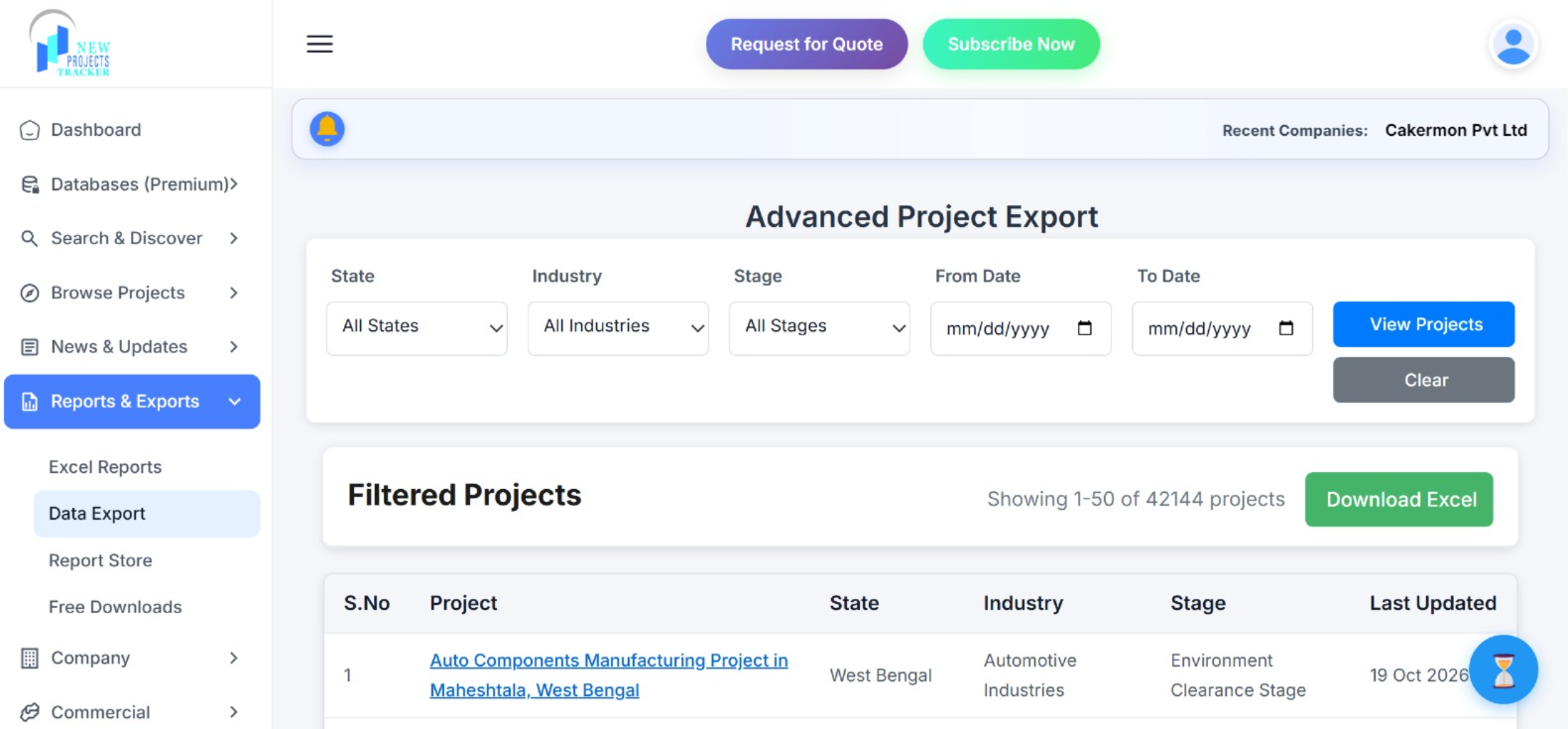The width and height of the screenshot is (1568, 729).
Task: Click the Industry column header
Action: point(1023,603)
